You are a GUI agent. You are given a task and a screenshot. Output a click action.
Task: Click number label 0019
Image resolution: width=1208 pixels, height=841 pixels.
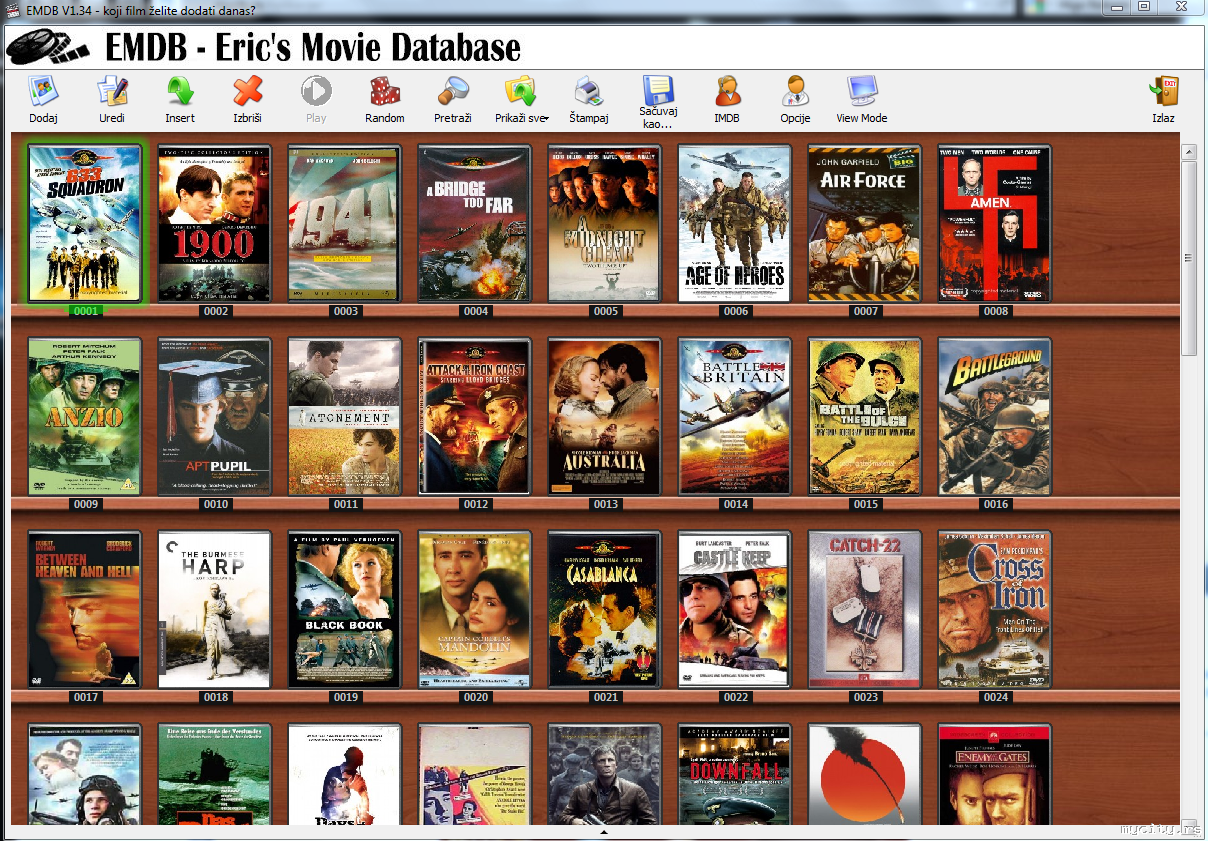coord(346,697)
